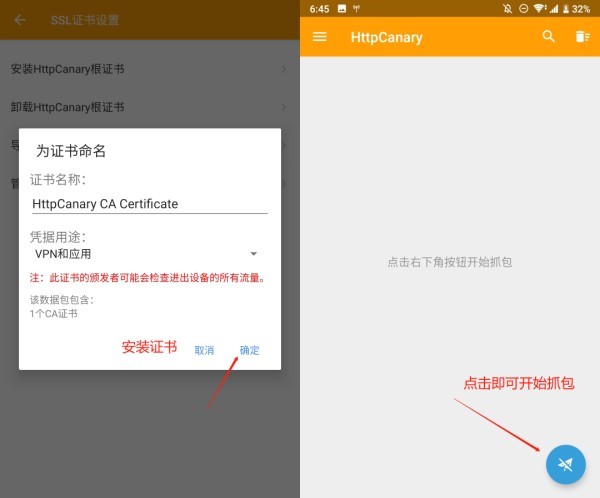Start capture with the blue floating button
Viewport: 600px width, 498px height.
[565, 464]
